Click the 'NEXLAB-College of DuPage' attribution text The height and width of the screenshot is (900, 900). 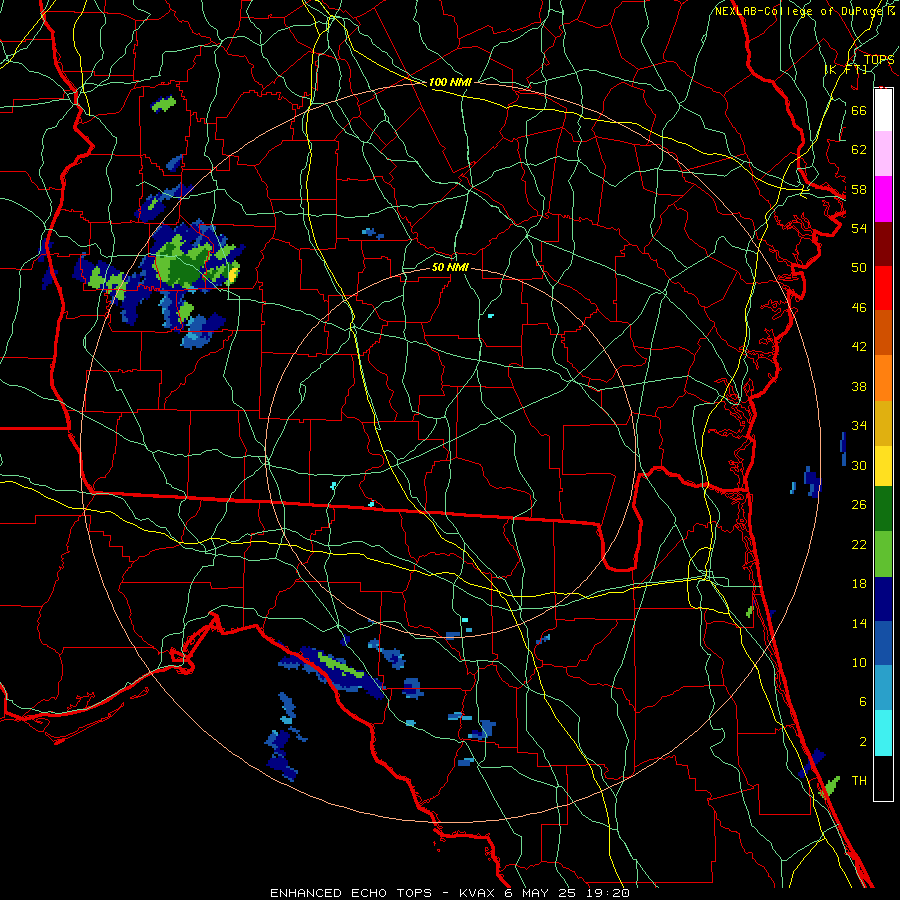tap(798, 11)
